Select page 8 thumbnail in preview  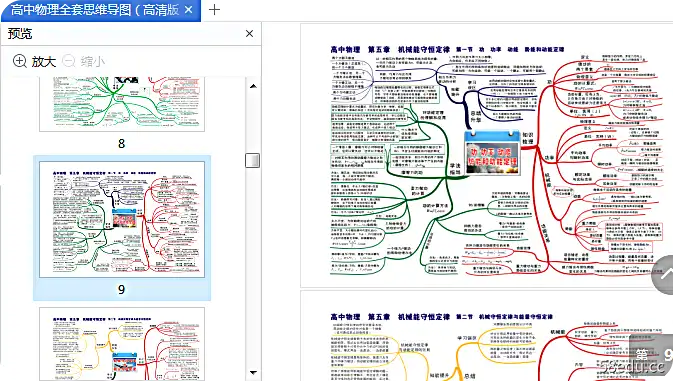click(x=122, y=104)
